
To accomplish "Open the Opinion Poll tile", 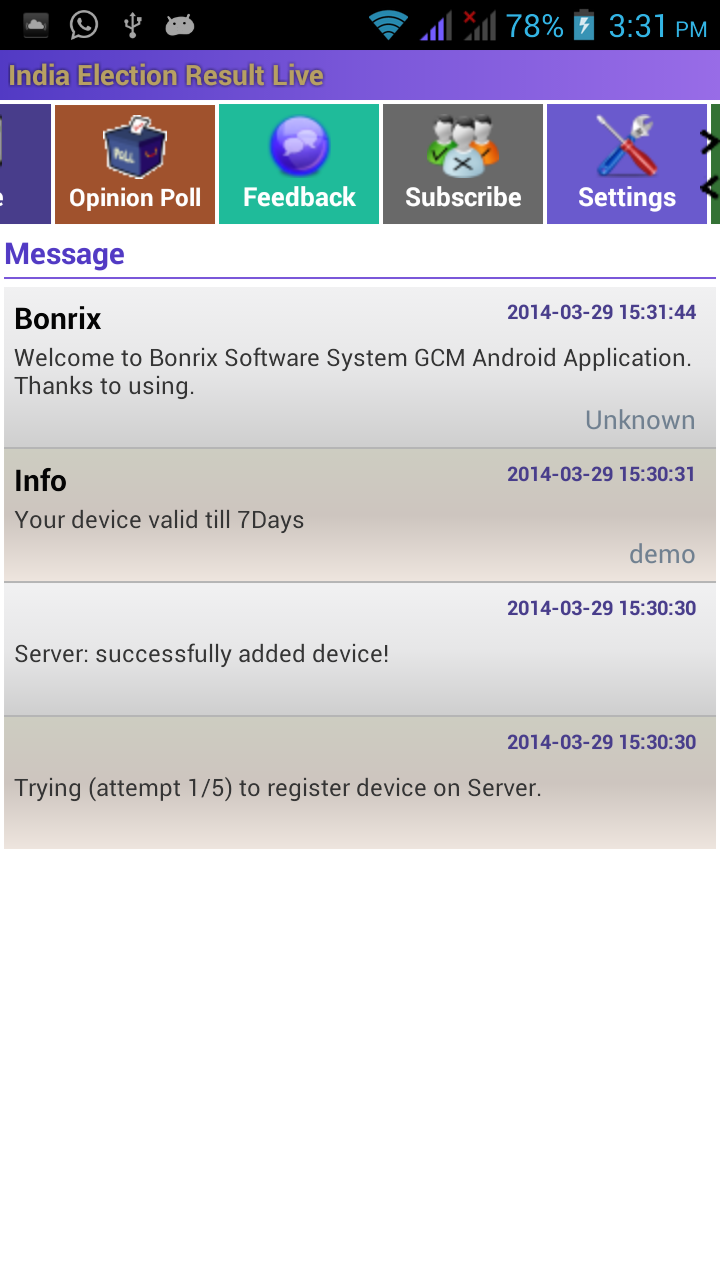I will click(x=135, y=164).
